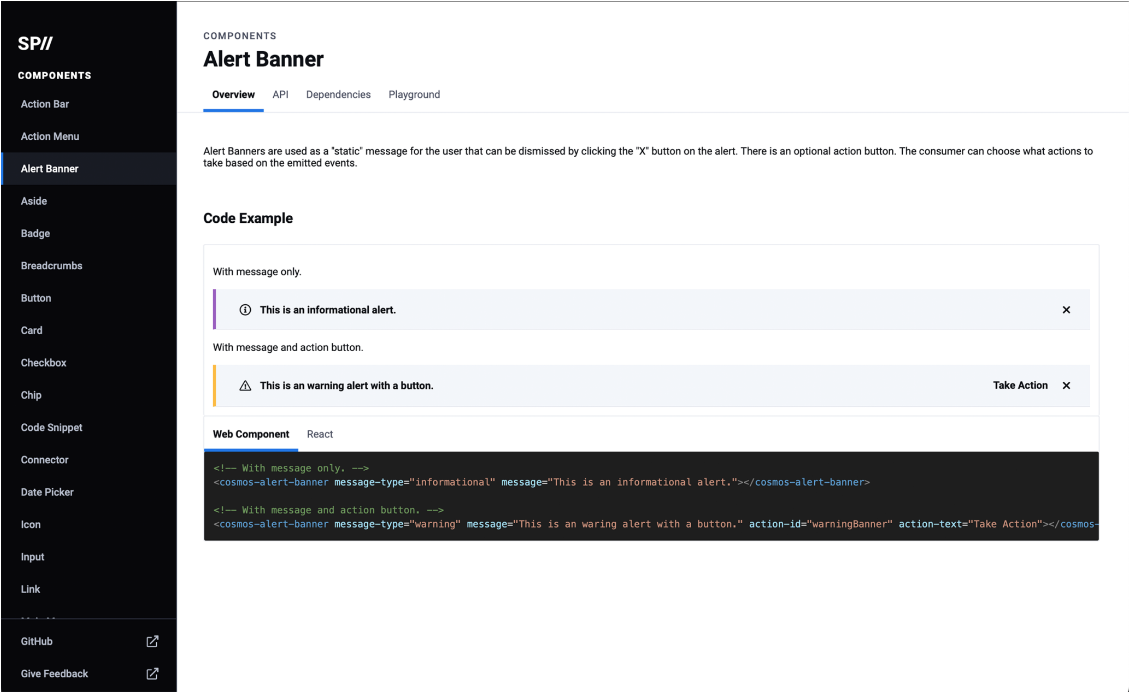Screen dimensions: 1129x692
Task: Click the SP// logo in sidebar
Action: (x=35, y=44)
